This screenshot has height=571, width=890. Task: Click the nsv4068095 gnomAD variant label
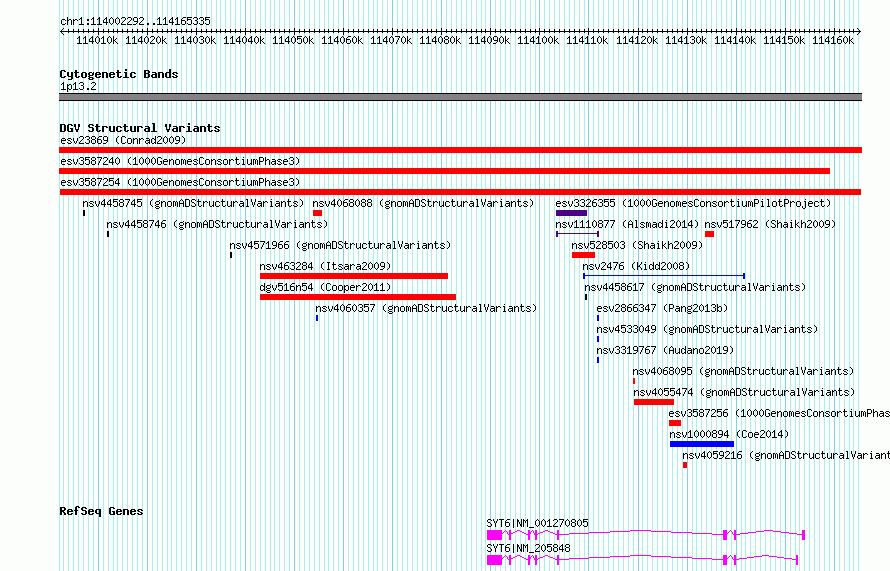744,371
